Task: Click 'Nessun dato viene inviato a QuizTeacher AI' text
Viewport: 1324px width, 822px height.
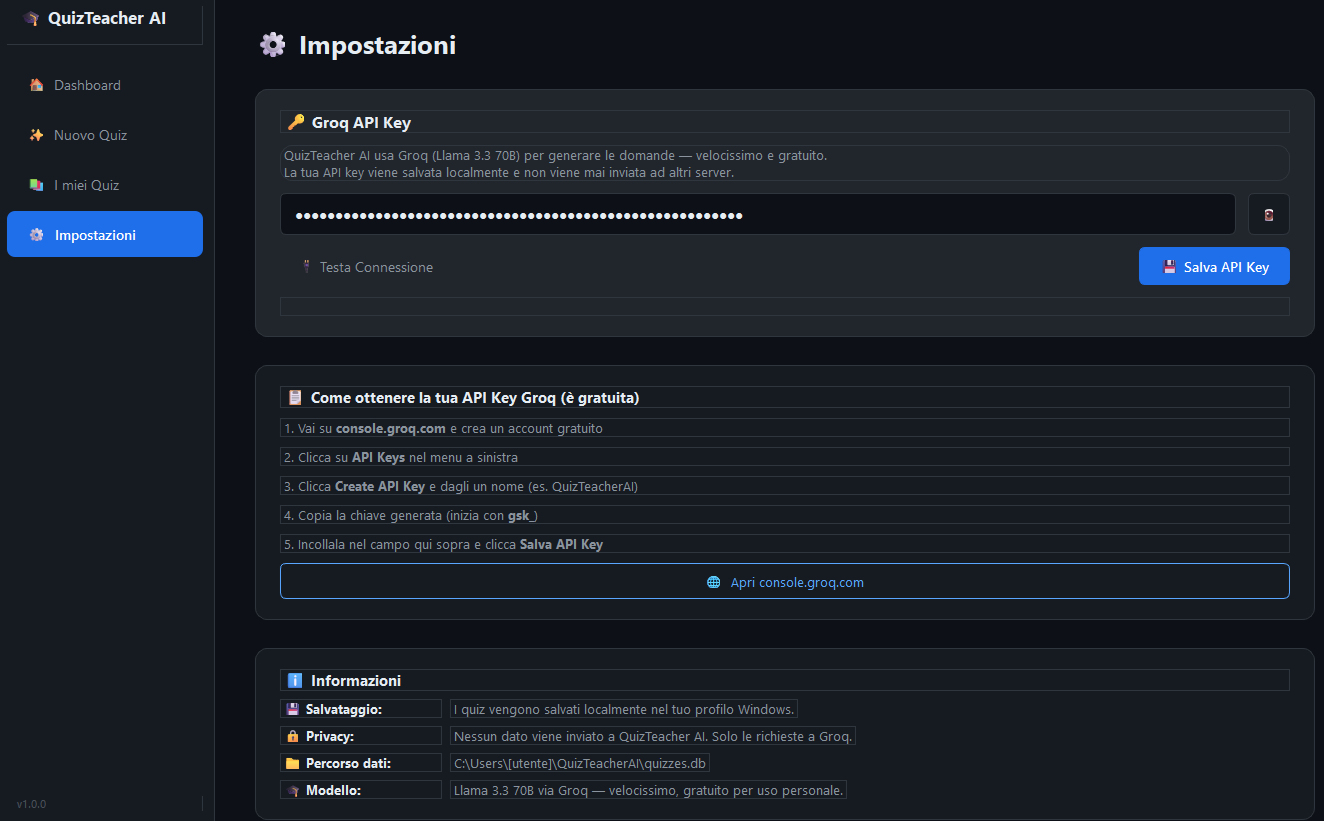Action: [653, 736]
